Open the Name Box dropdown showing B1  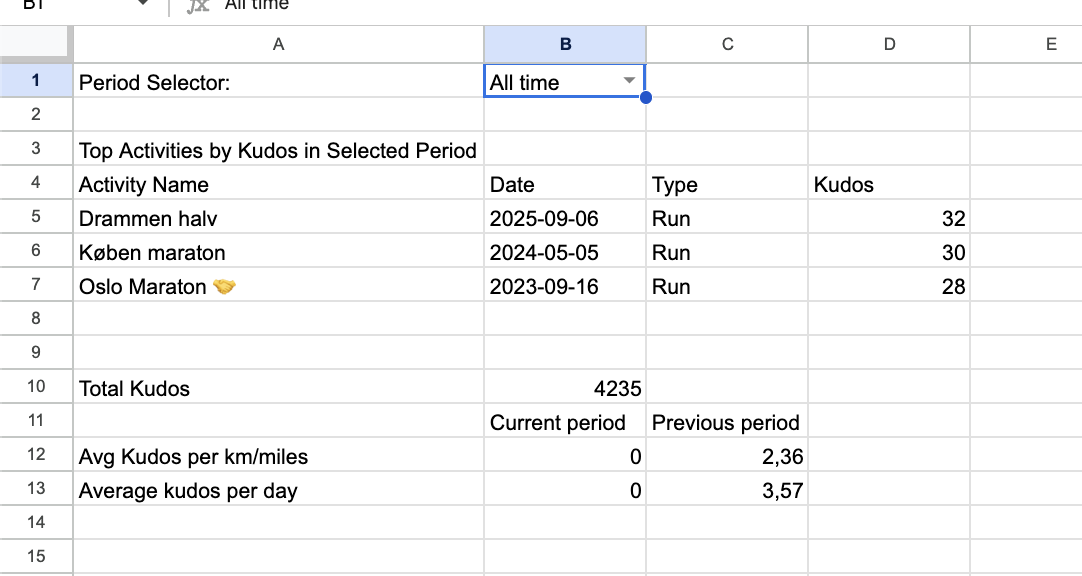pos(143,4)
